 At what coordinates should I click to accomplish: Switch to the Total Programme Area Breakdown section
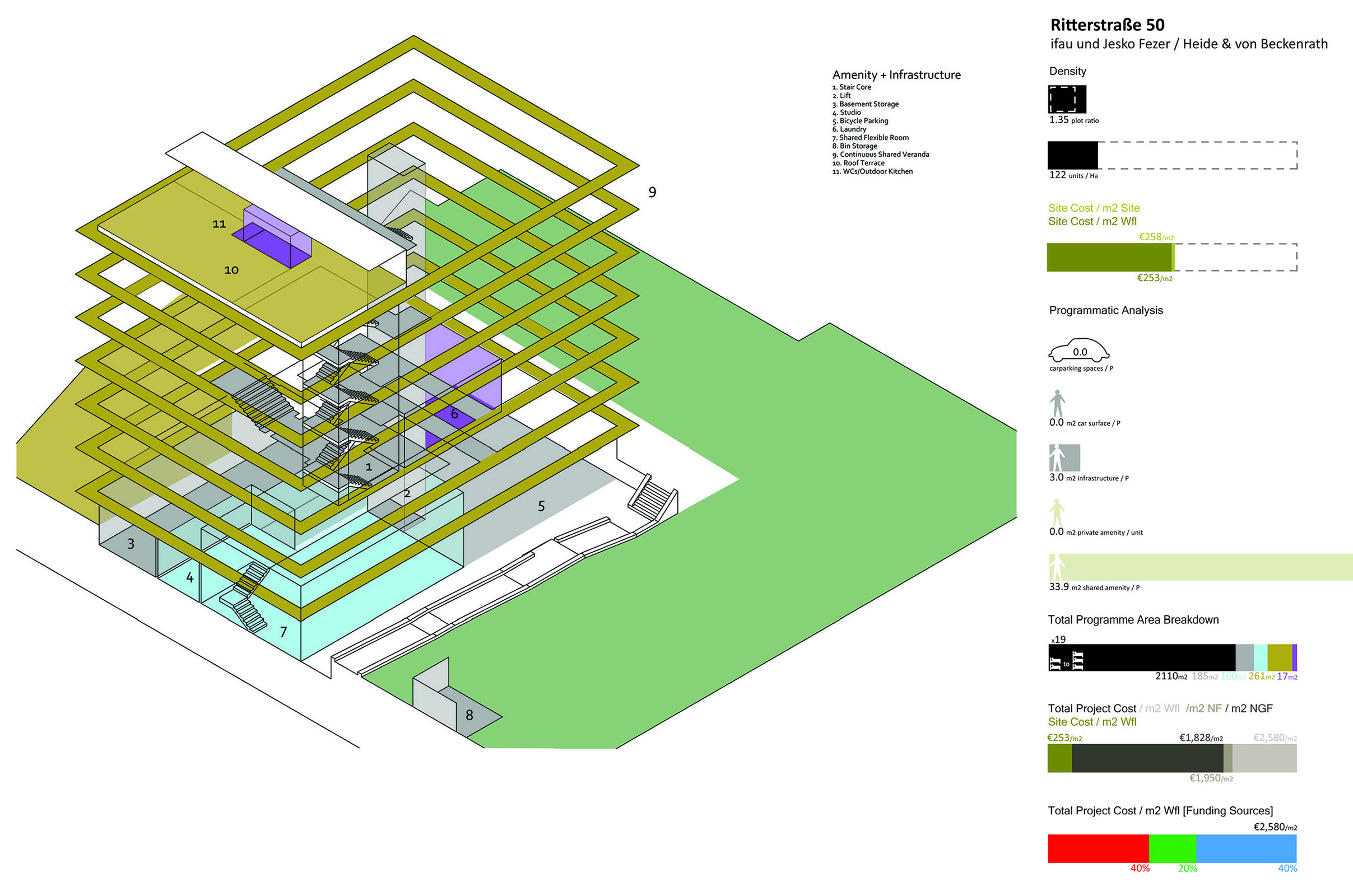(x=1133, y=619)
